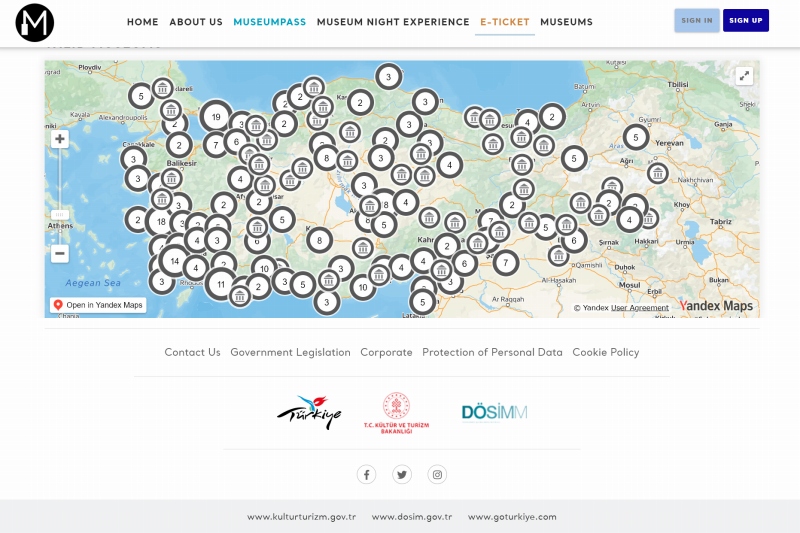
Task: Zoom in on the map
Action: click(x=60, y=139)
